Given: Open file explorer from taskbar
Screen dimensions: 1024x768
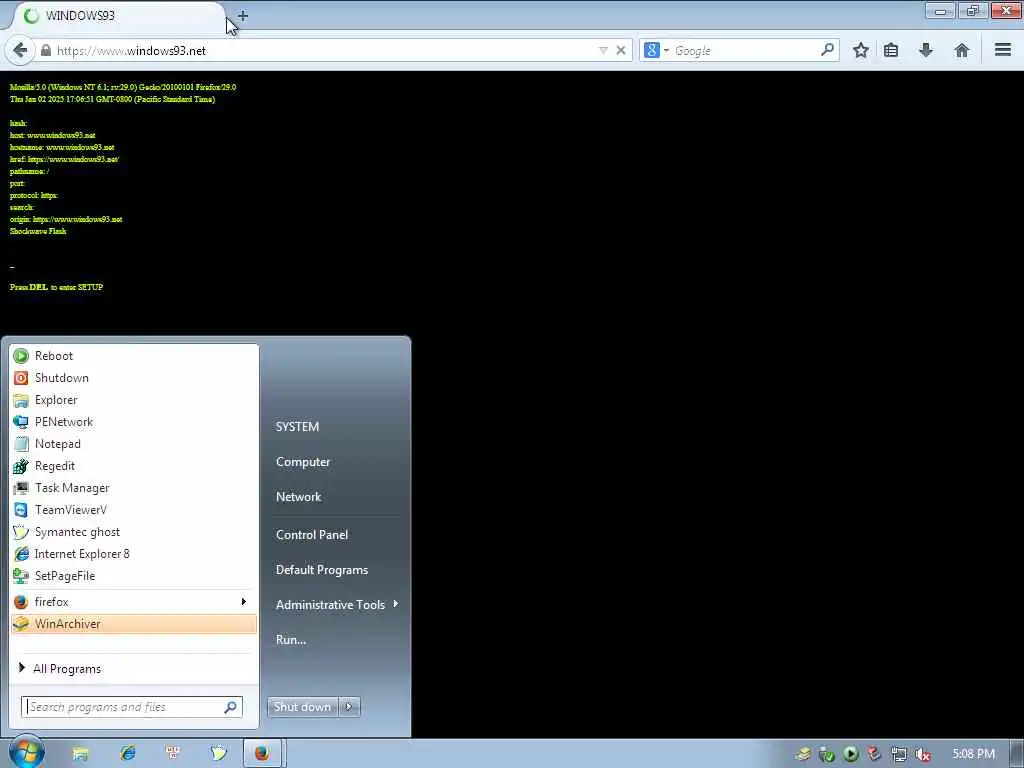Looking at the screenshot, I should point(80,754).
